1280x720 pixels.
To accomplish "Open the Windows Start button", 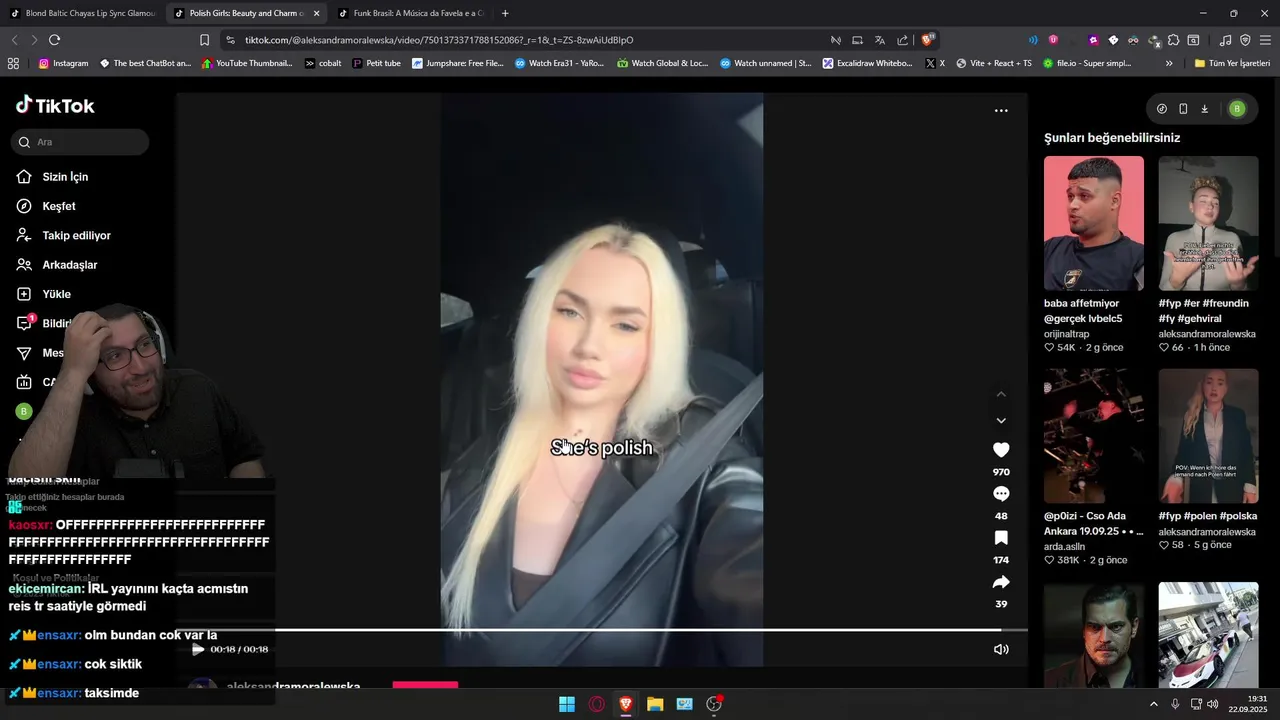I will [x=567, y=704].
